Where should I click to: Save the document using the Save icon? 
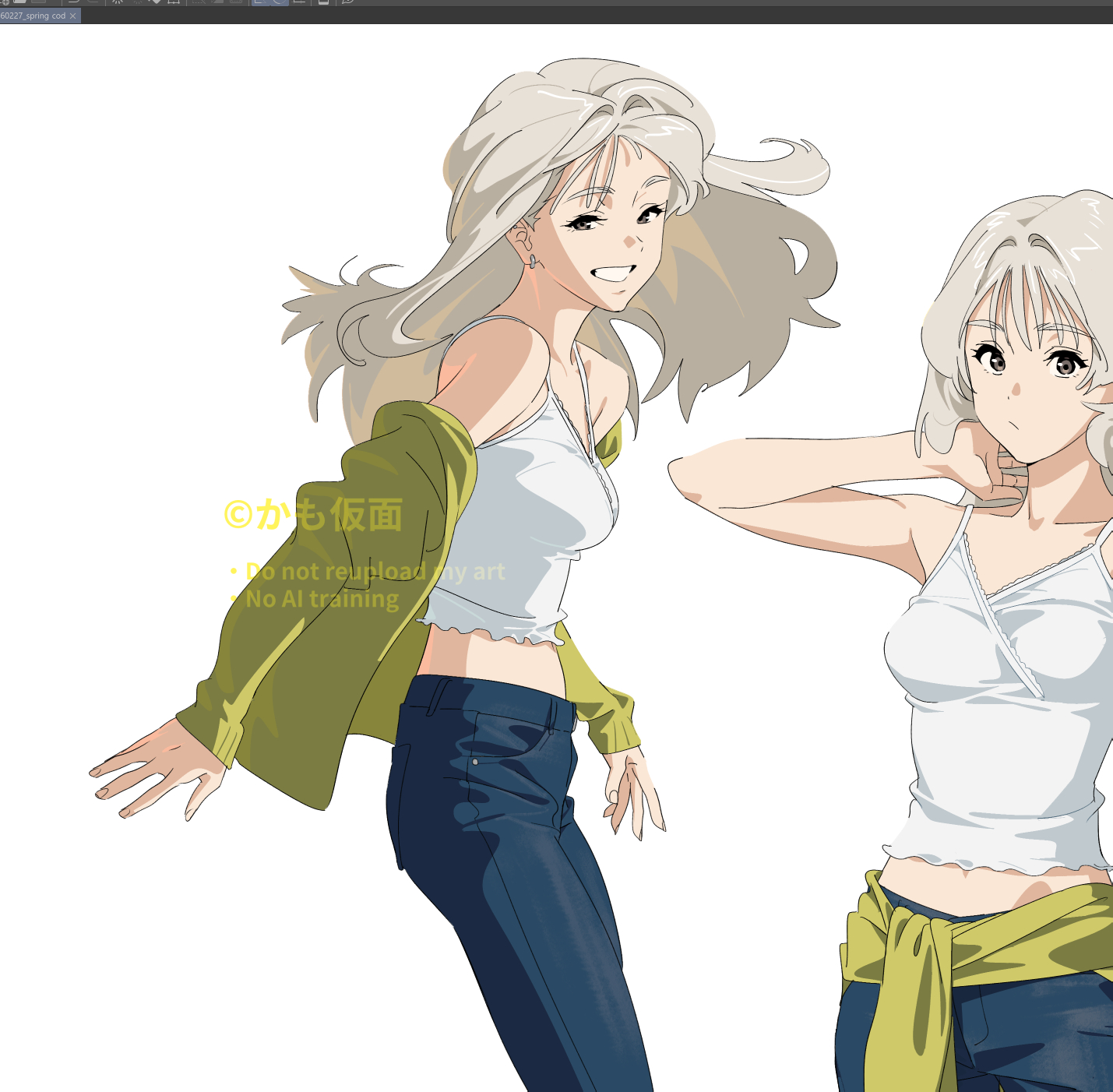(38, 2)
